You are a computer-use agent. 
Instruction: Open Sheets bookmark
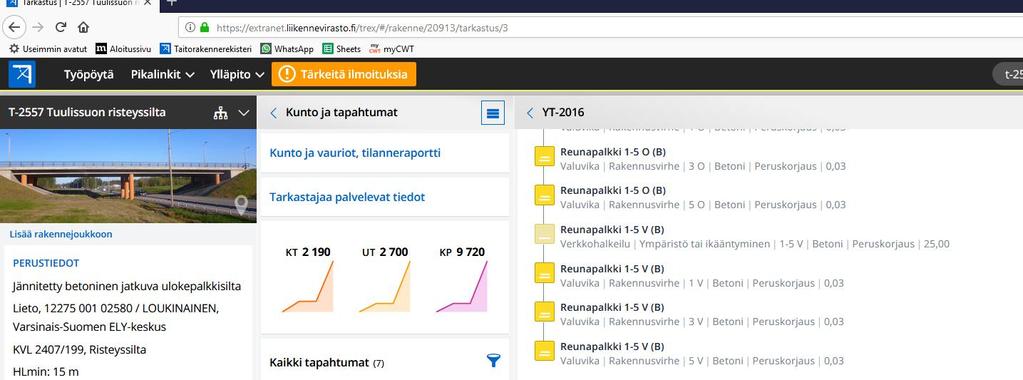pyautogui.click(x=341, y=49)
